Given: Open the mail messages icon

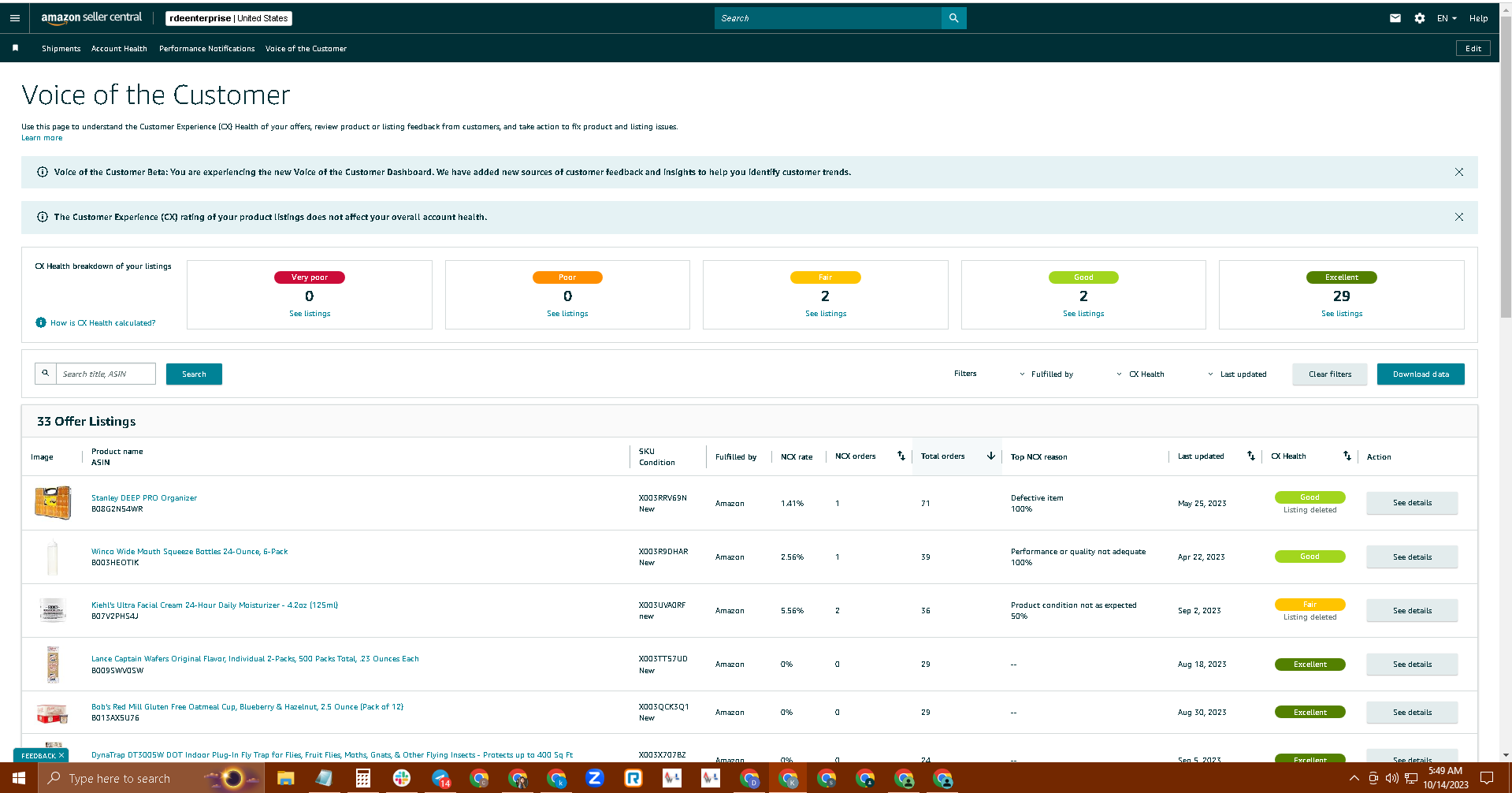Looking at the screenshot, I should click(x=1395, y=18).
